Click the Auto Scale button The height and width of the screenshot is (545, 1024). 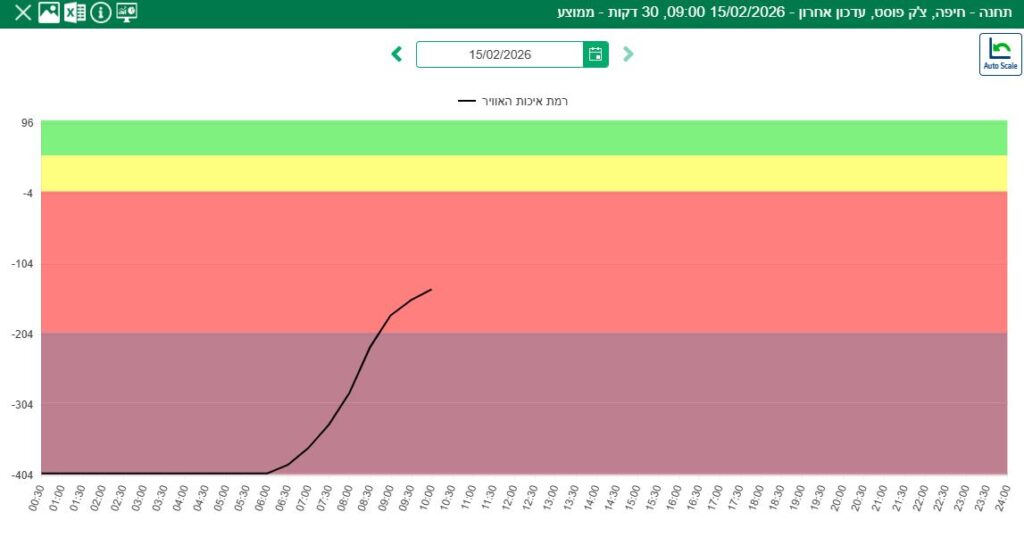(x=1000, y=54)
